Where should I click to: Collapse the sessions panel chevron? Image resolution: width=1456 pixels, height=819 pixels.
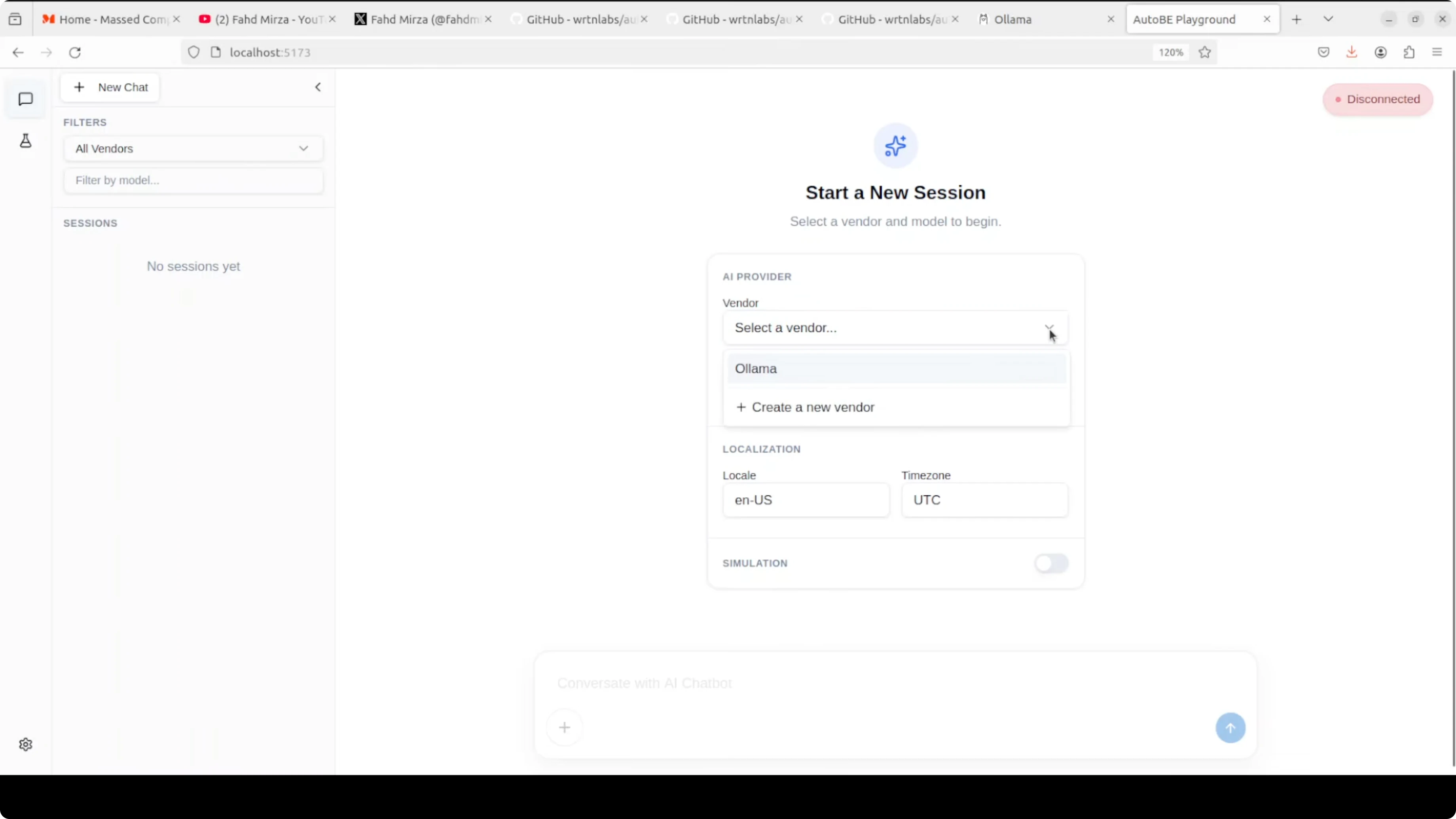[318, 87]
